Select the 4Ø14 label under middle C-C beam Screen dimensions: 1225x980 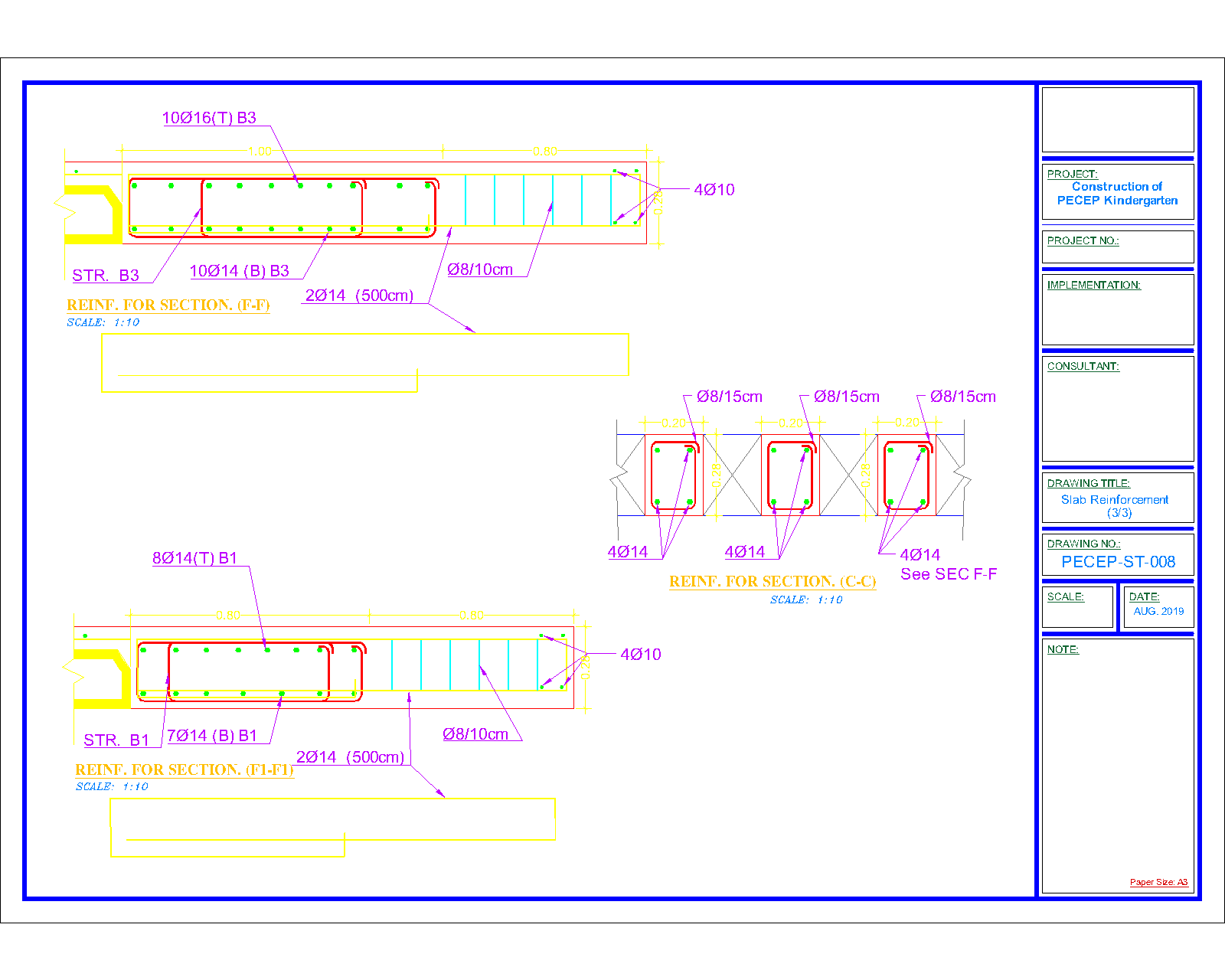click(745, 552)
